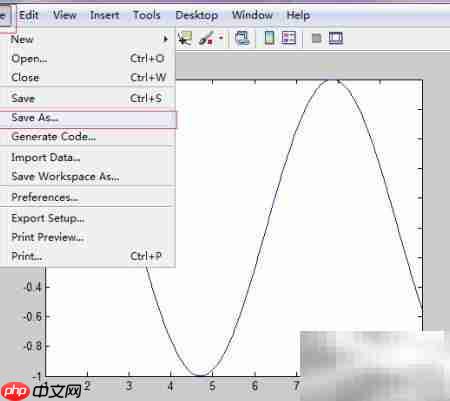
Task: Select the Save As... menu entry
Action: click(88, 118)
